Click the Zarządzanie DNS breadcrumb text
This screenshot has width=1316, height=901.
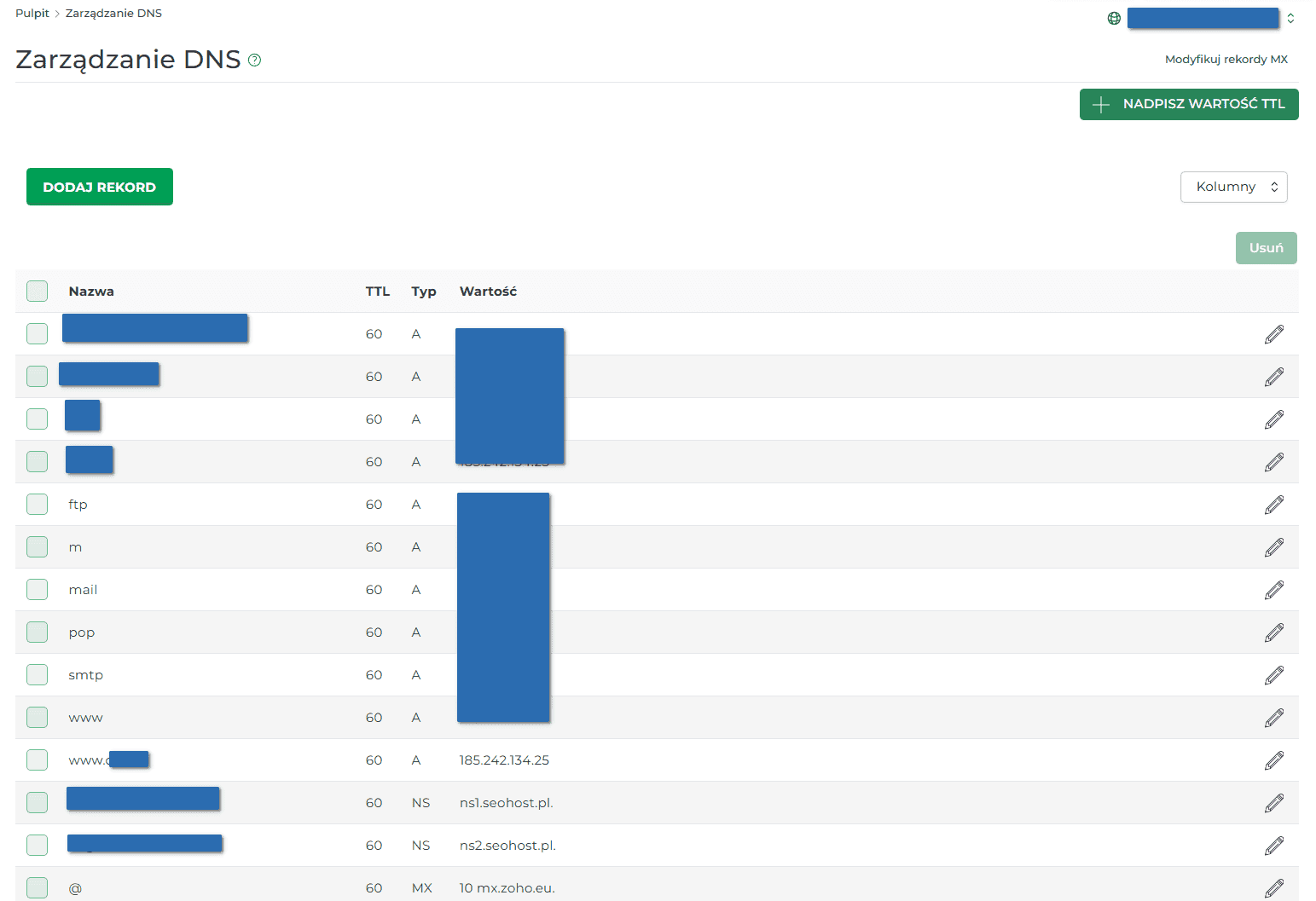(x=113, y=13)
